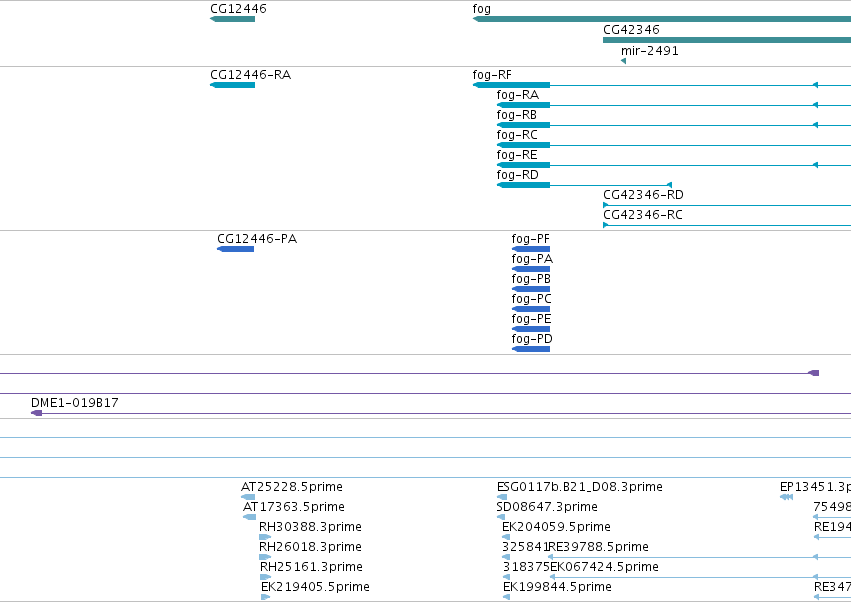Select the mir-2491 feature label
Screen dimensions: 851x602
click(650, 51)
